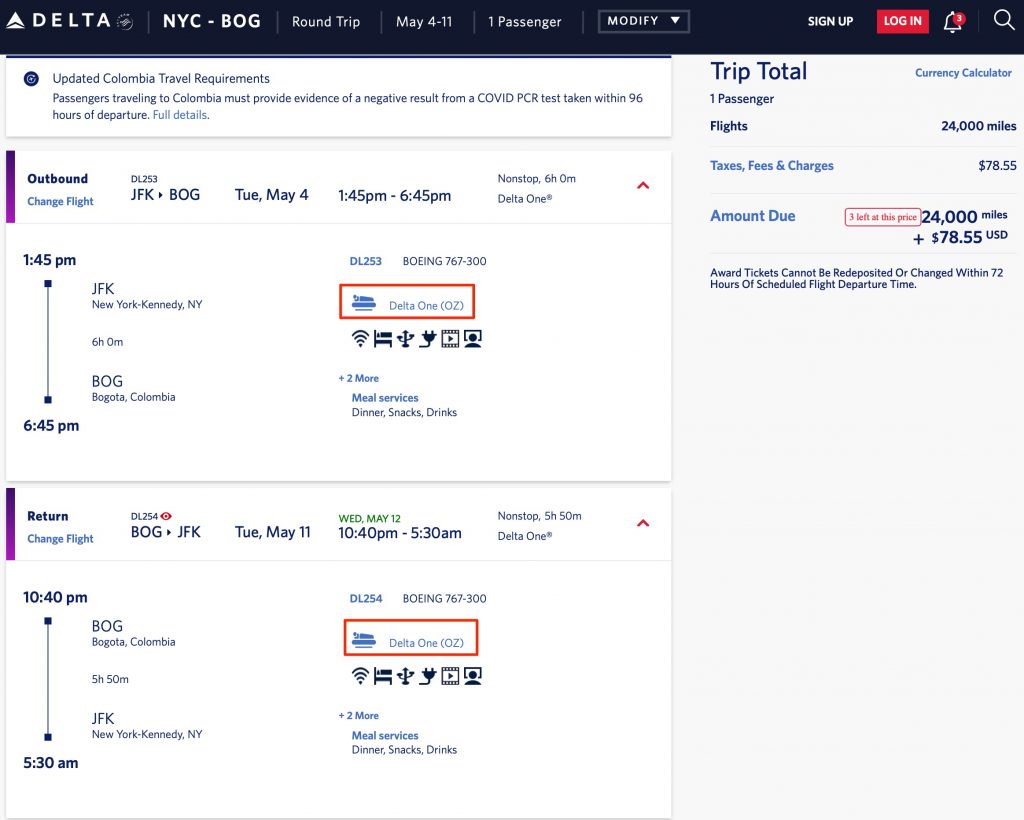Click the DL254 flight number link
The width and height of the screenshot is (1024, 820).
(x=366, y=599)
